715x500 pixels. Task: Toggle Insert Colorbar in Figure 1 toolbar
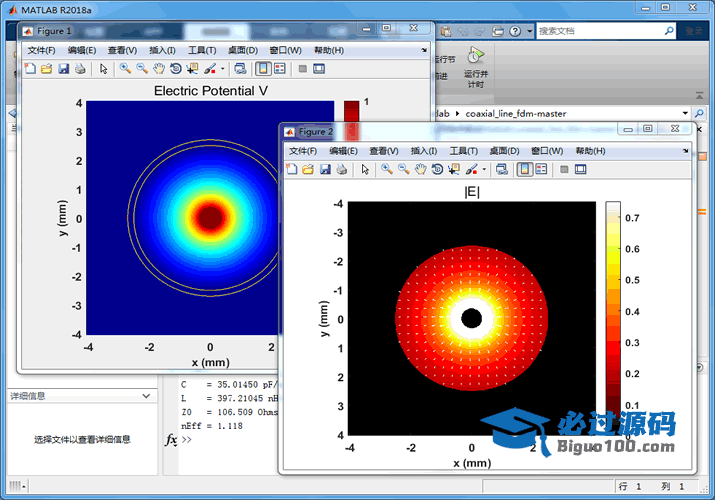pos(263,69)
